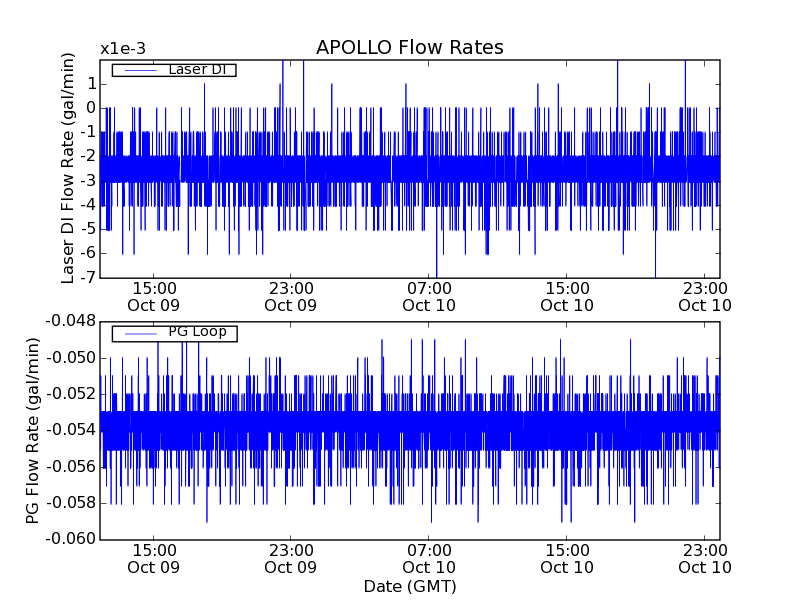The image size is (800, 600).
Task: Select the 'PG Flow Rate (gal/min)' axis label
Action: tap(32, 431)
